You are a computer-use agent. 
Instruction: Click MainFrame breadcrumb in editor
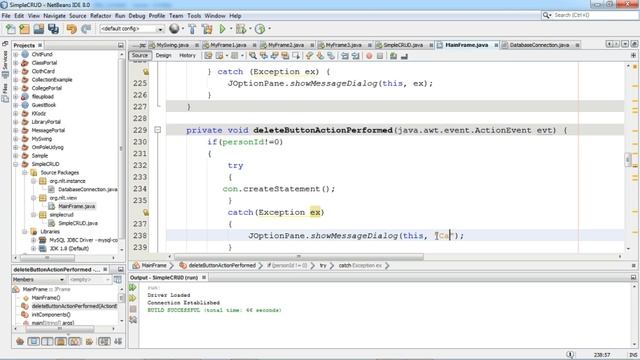pos(153,266)
